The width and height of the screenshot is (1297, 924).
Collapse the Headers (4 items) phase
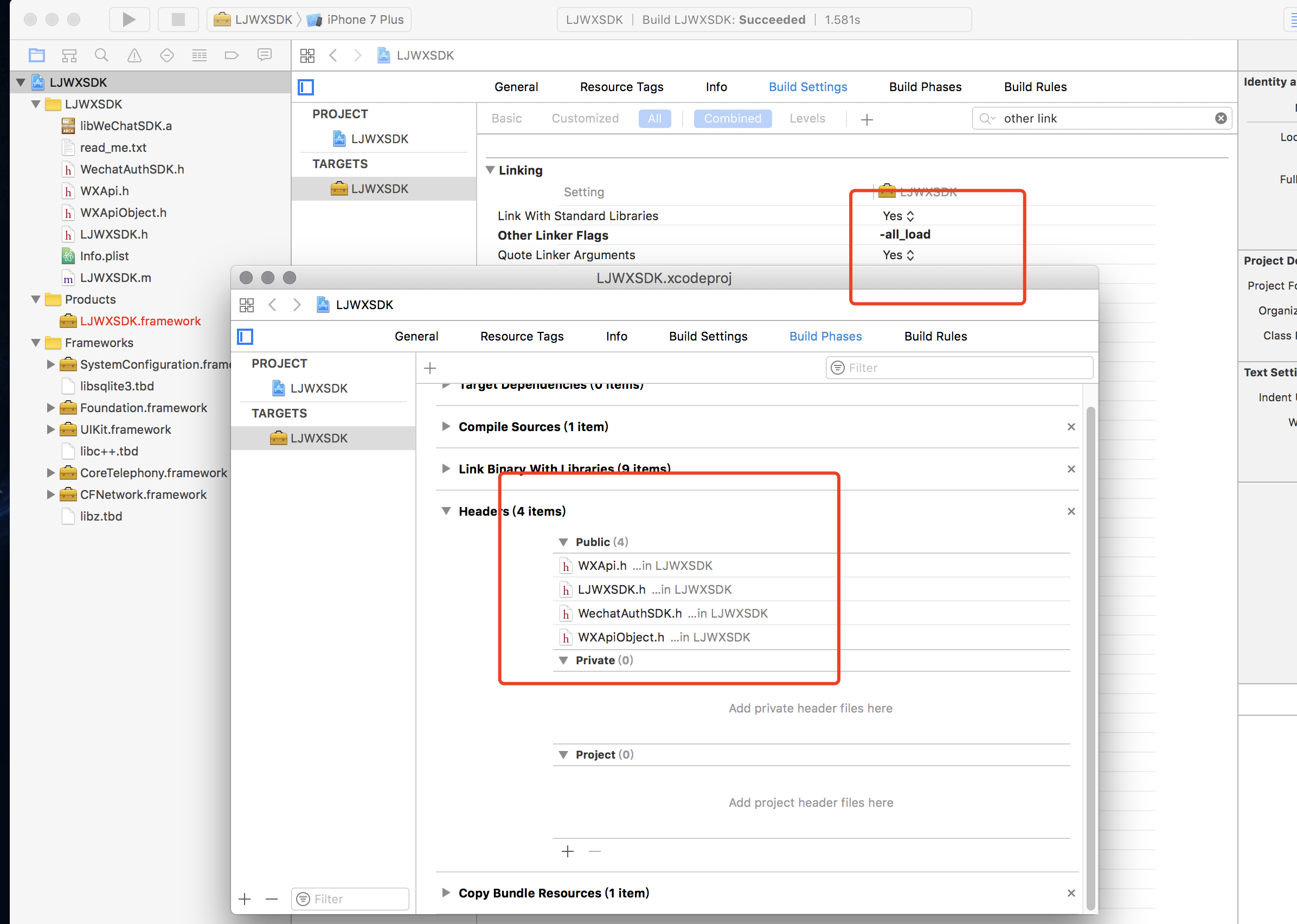pyautogui.click(x=446, y=511)
